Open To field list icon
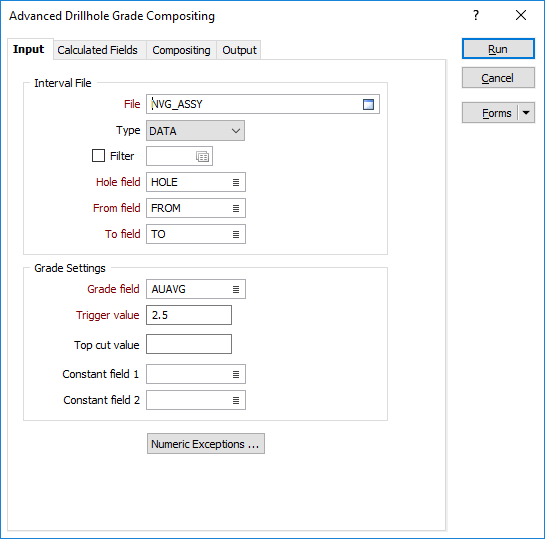This screenshot has height=540, width=546. (236, 234)
